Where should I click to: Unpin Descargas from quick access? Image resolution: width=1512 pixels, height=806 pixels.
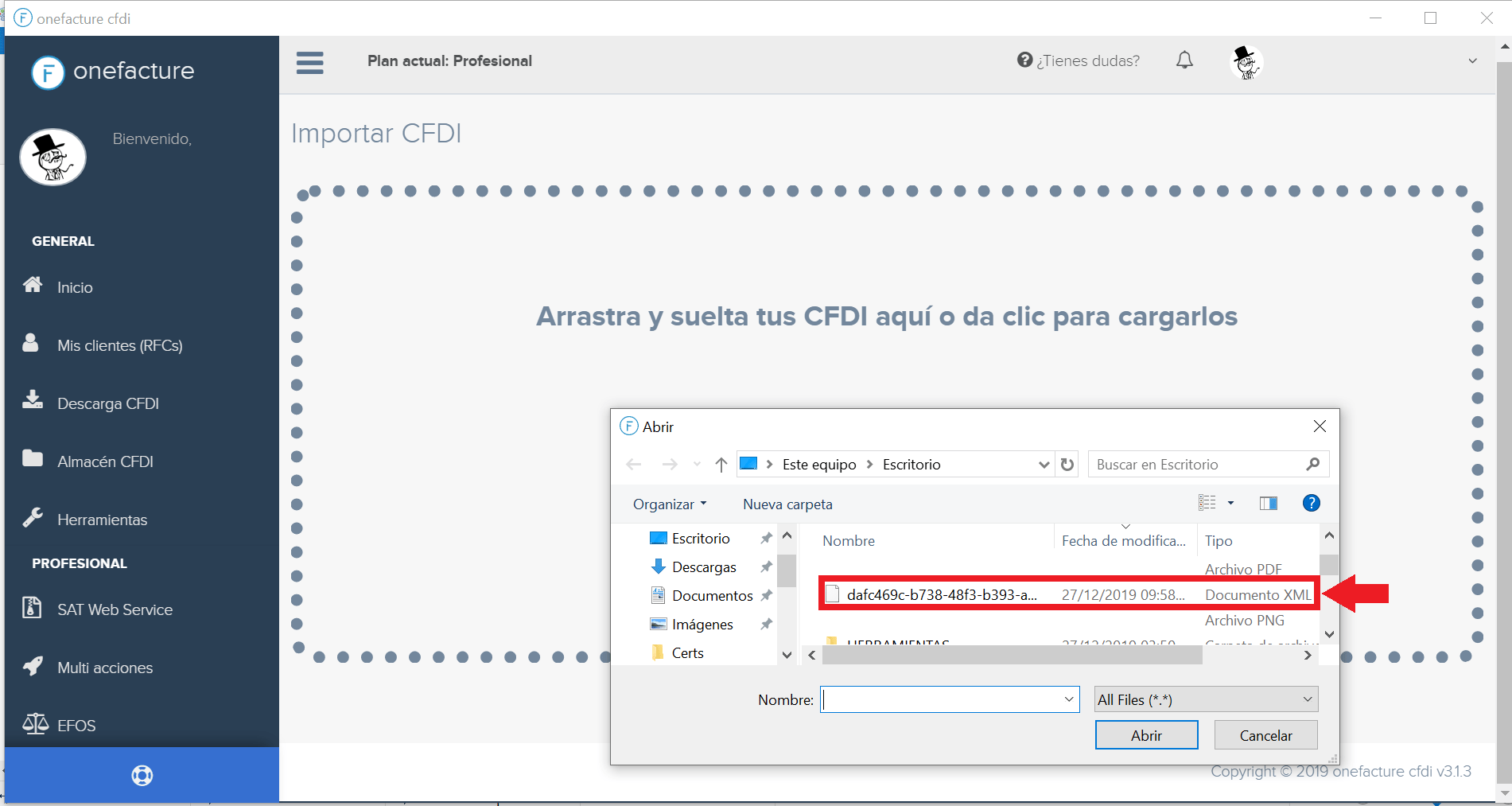click(x=765, y=567)
